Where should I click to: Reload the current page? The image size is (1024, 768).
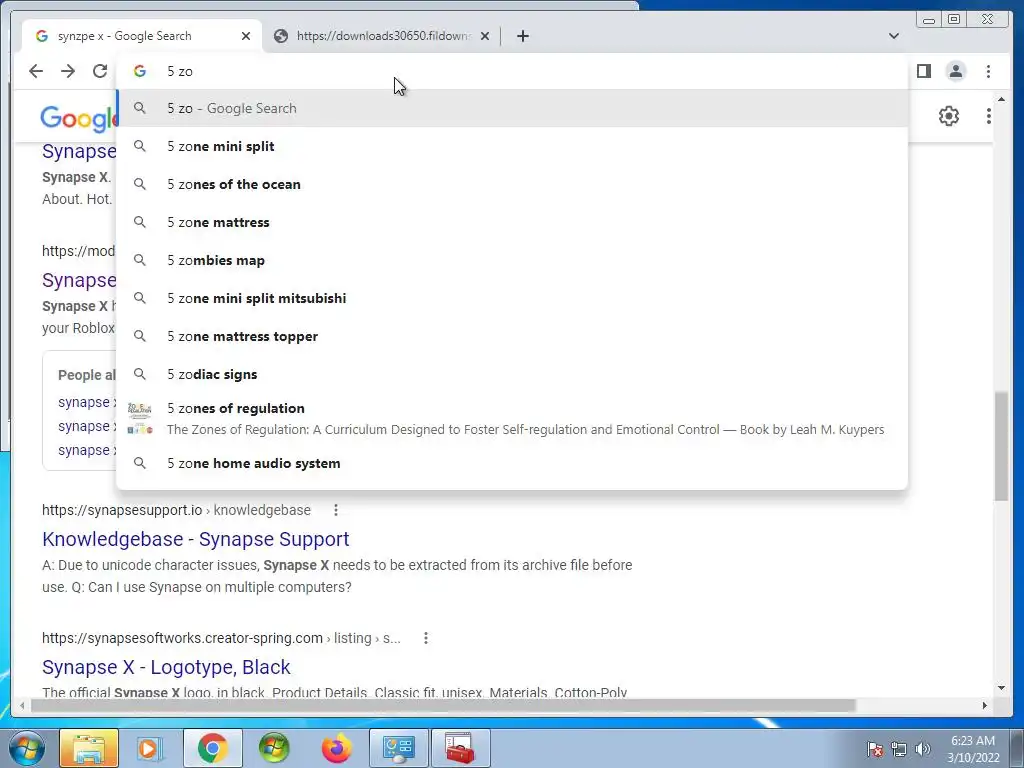(100, 71)
